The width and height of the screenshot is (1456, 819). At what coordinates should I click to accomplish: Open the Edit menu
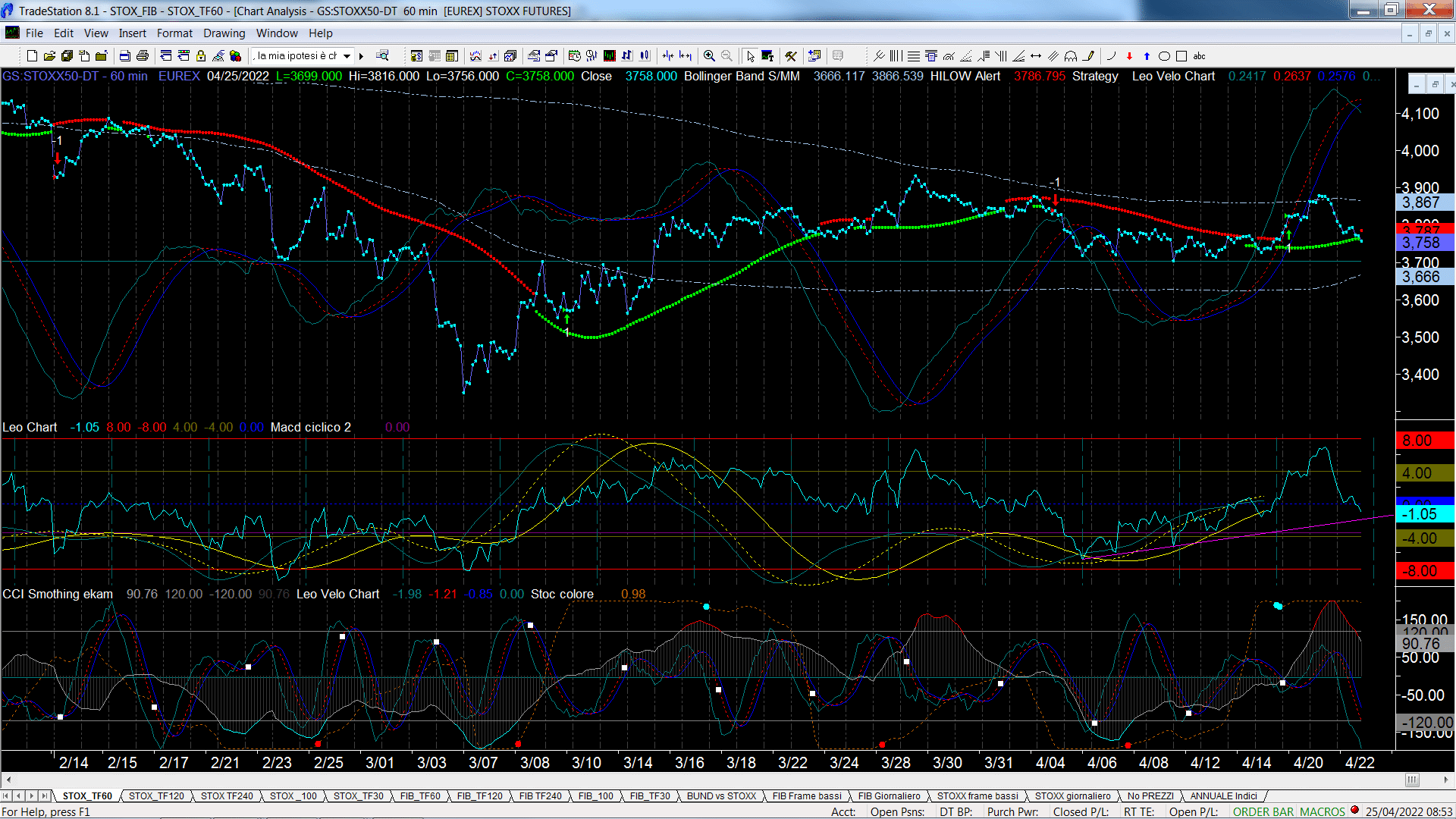click(x=64, y=33)
